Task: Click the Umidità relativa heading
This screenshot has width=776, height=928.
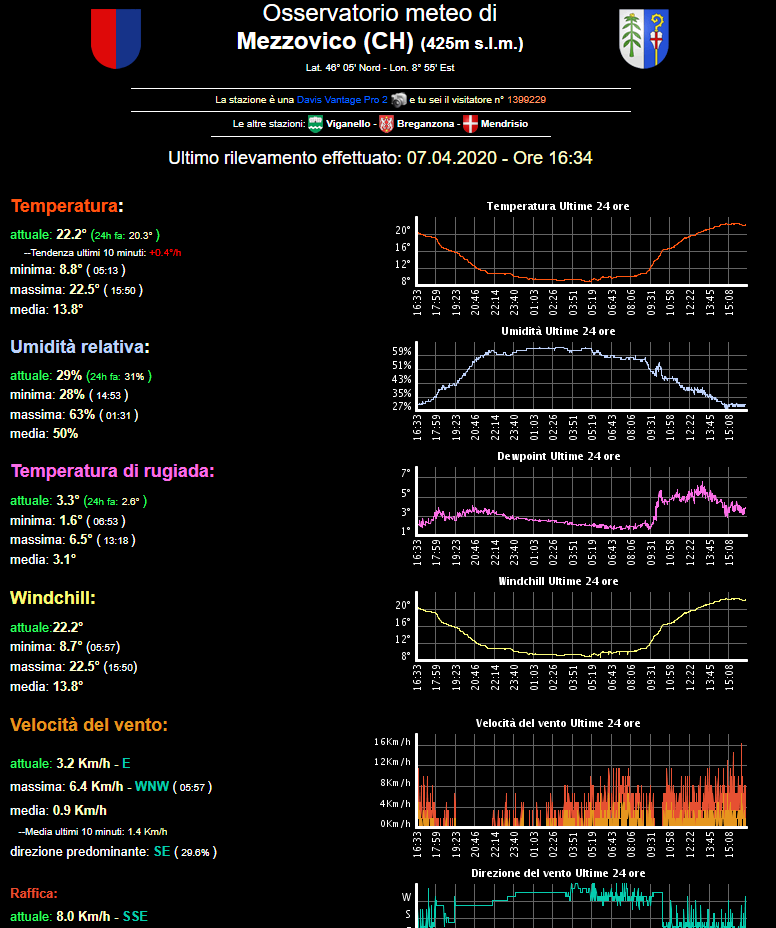Action: (77, 347)
